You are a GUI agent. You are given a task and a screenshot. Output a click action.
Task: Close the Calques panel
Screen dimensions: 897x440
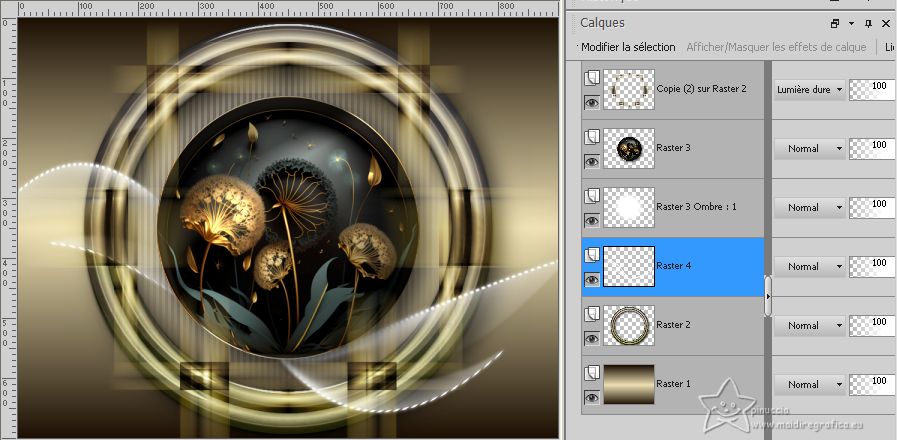click(886, 23)
